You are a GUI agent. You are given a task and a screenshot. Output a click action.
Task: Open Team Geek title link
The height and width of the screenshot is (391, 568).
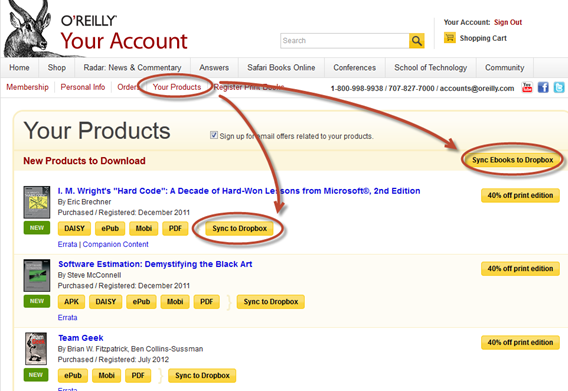[x=81, y=338]
